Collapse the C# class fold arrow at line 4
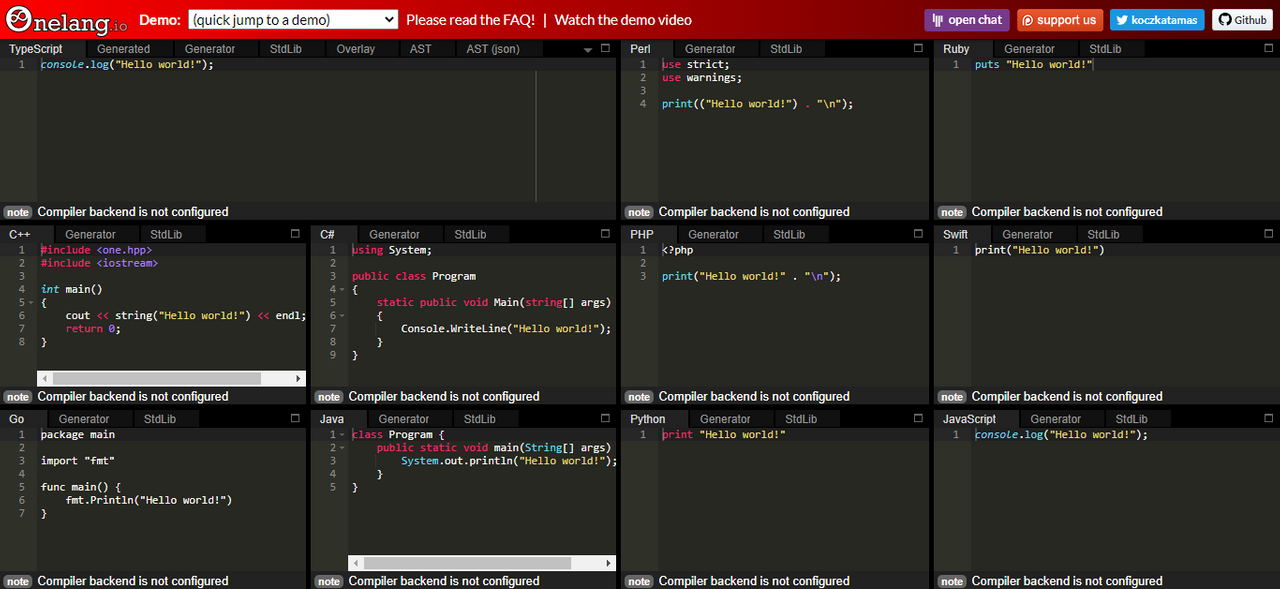This screenshot has height=589, width=1280. (x=343, y=289)
